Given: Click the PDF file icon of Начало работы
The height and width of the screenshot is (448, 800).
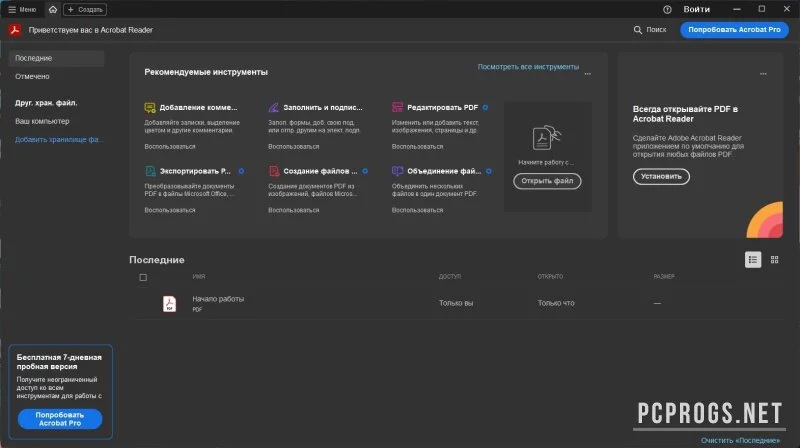Looking at the screenshot, I should (x=169, y=304).
